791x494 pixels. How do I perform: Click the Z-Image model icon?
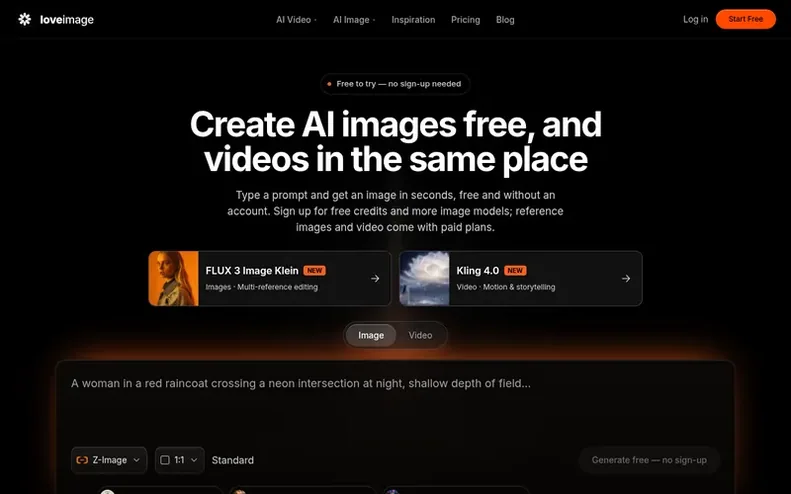click(x=82, y=460)
